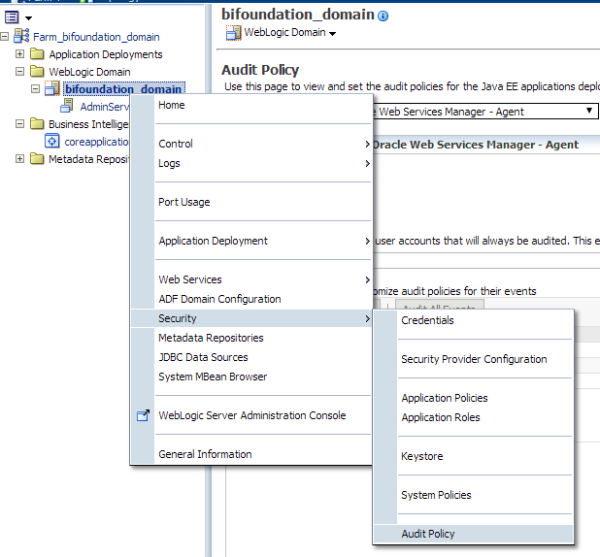
Task: Select the Security menu entry
Action: pos(251,318)
